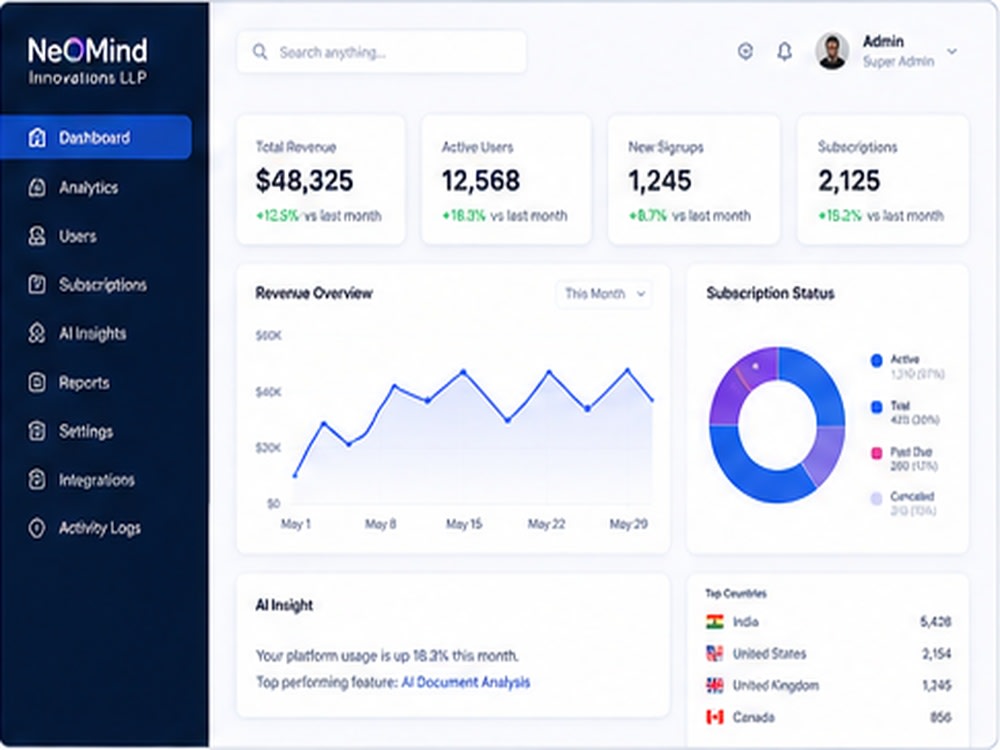The height and width of the screenshot is (750, 1000).
Task: Click the +12.5% vs last month text
Action: pyautogui.click(x=318, y=216)
